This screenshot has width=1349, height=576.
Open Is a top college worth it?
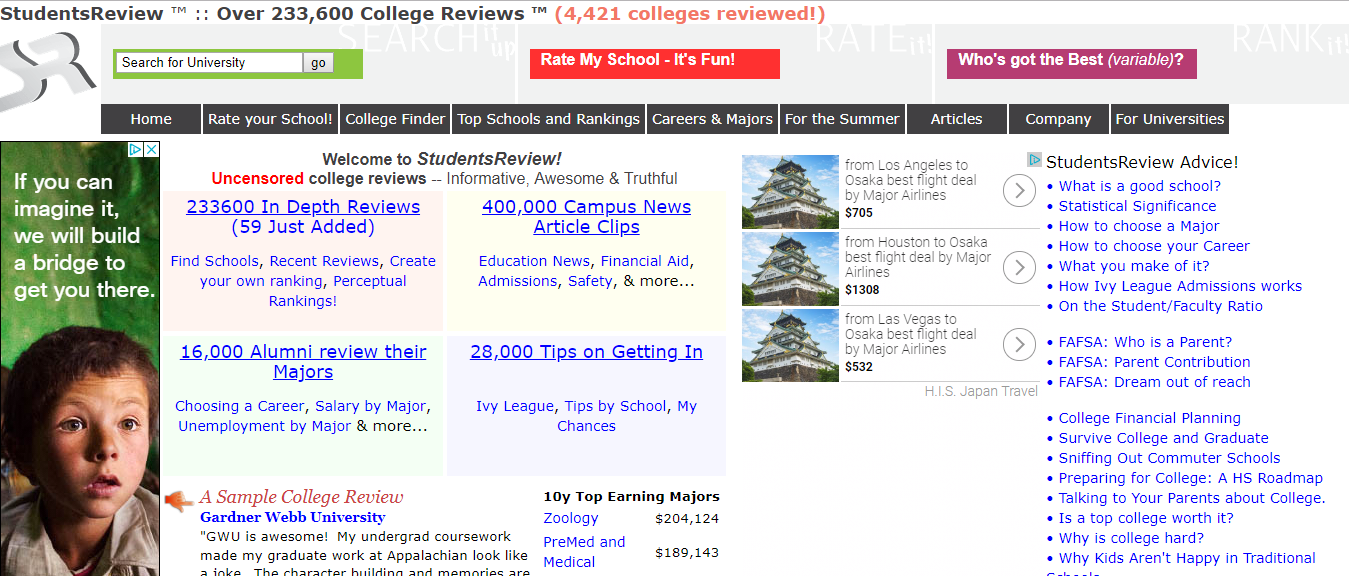[x=1146, y=518]
